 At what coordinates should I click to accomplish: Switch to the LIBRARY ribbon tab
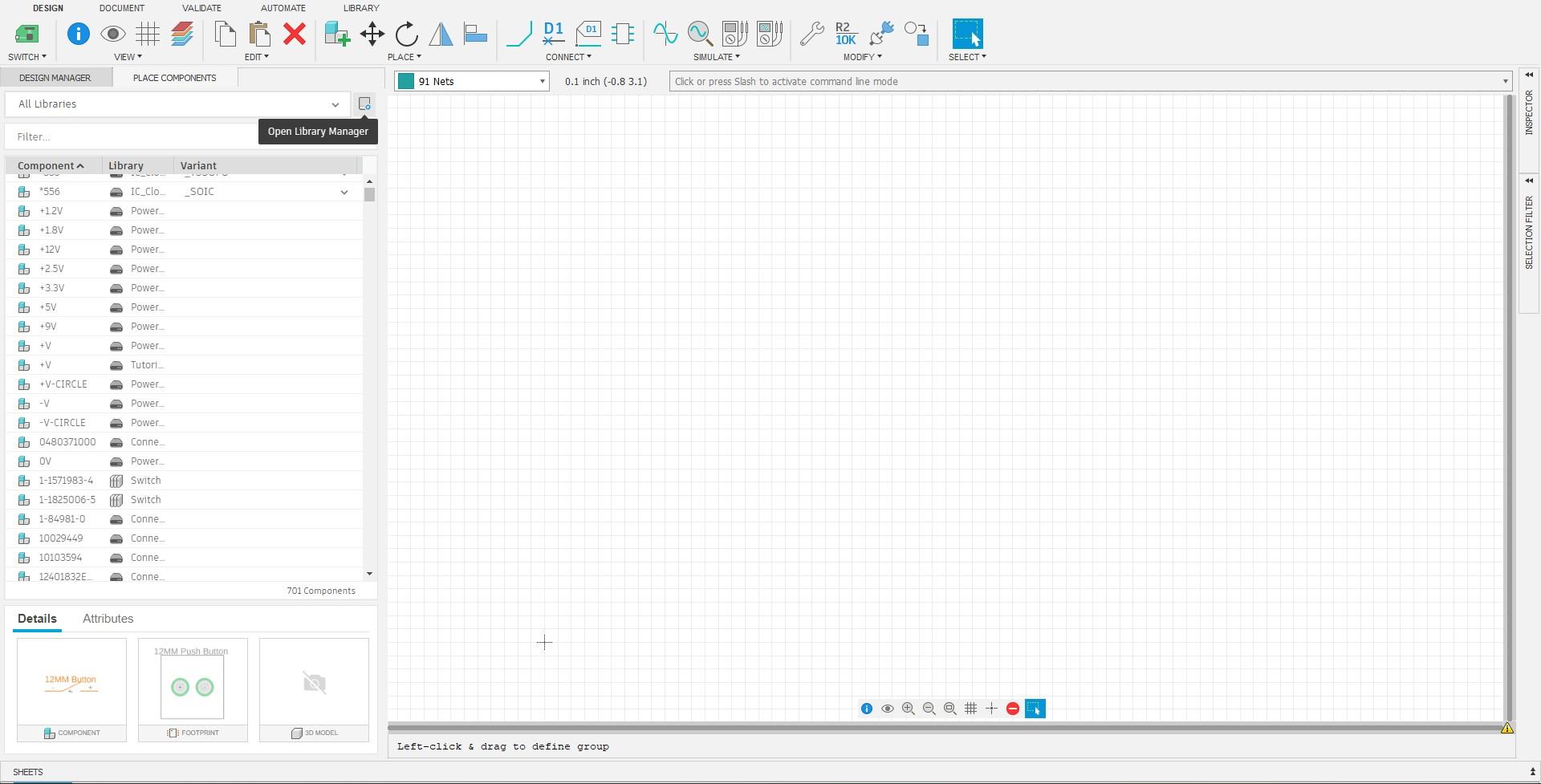tap(361, 8)
